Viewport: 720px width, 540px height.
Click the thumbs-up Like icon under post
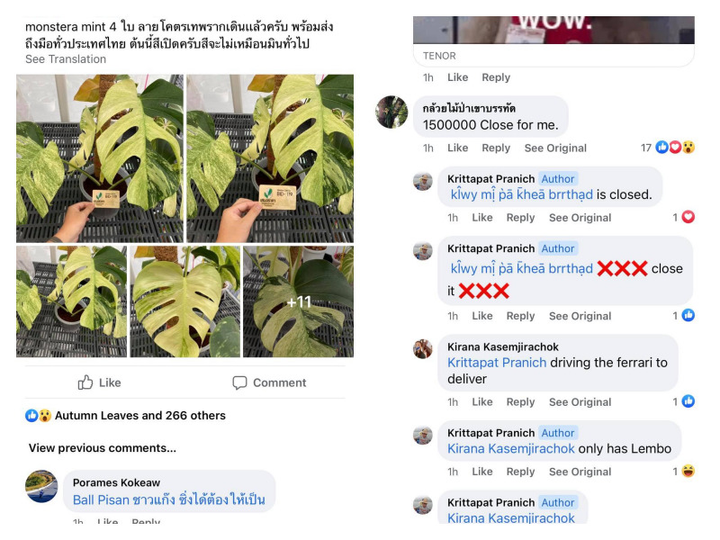pyautogui.click(x=85, y=382)
